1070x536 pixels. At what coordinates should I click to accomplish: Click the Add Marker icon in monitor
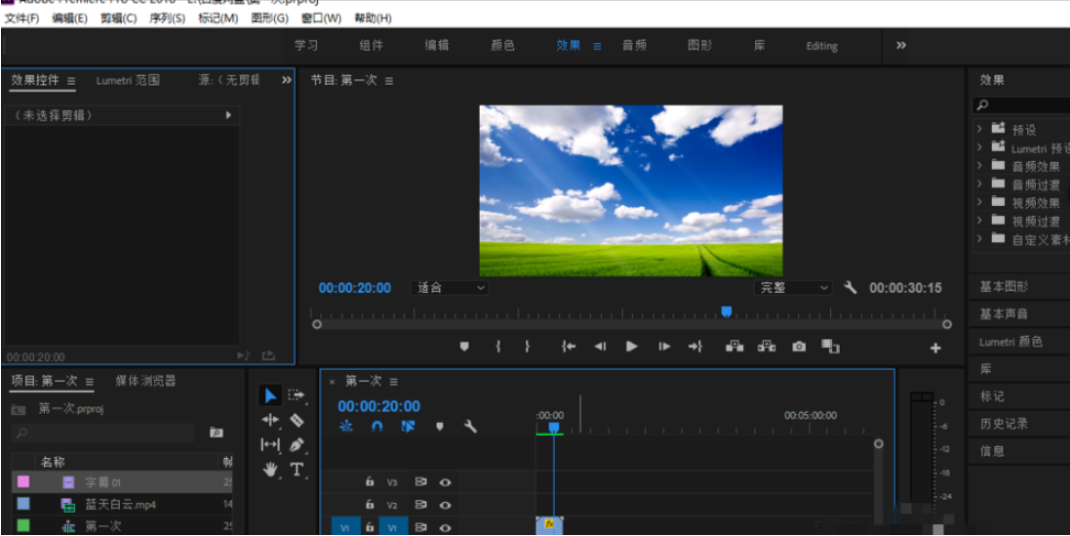(x=464, y=346)
